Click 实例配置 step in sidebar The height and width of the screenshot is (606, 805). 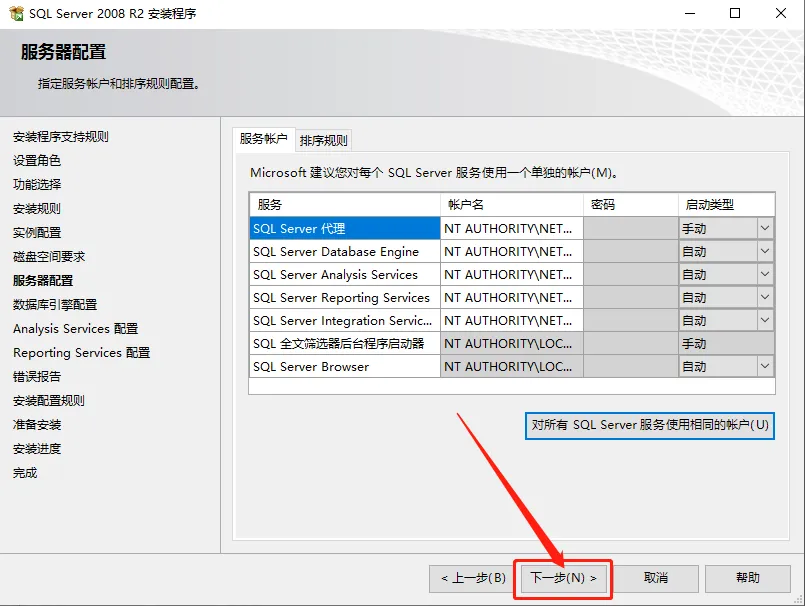(x=36, y=233)
